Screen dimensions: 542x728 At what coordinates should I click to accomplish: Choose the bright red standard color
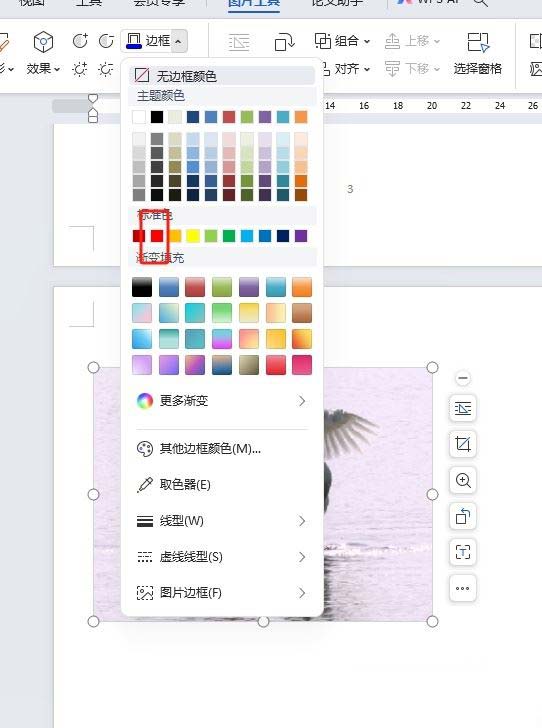click(157, 236)
